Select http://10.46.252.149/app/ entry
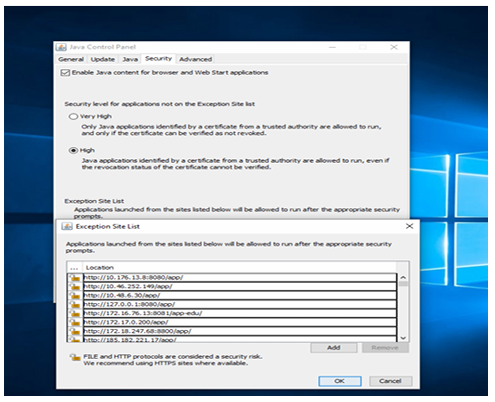 click(240, 286)
